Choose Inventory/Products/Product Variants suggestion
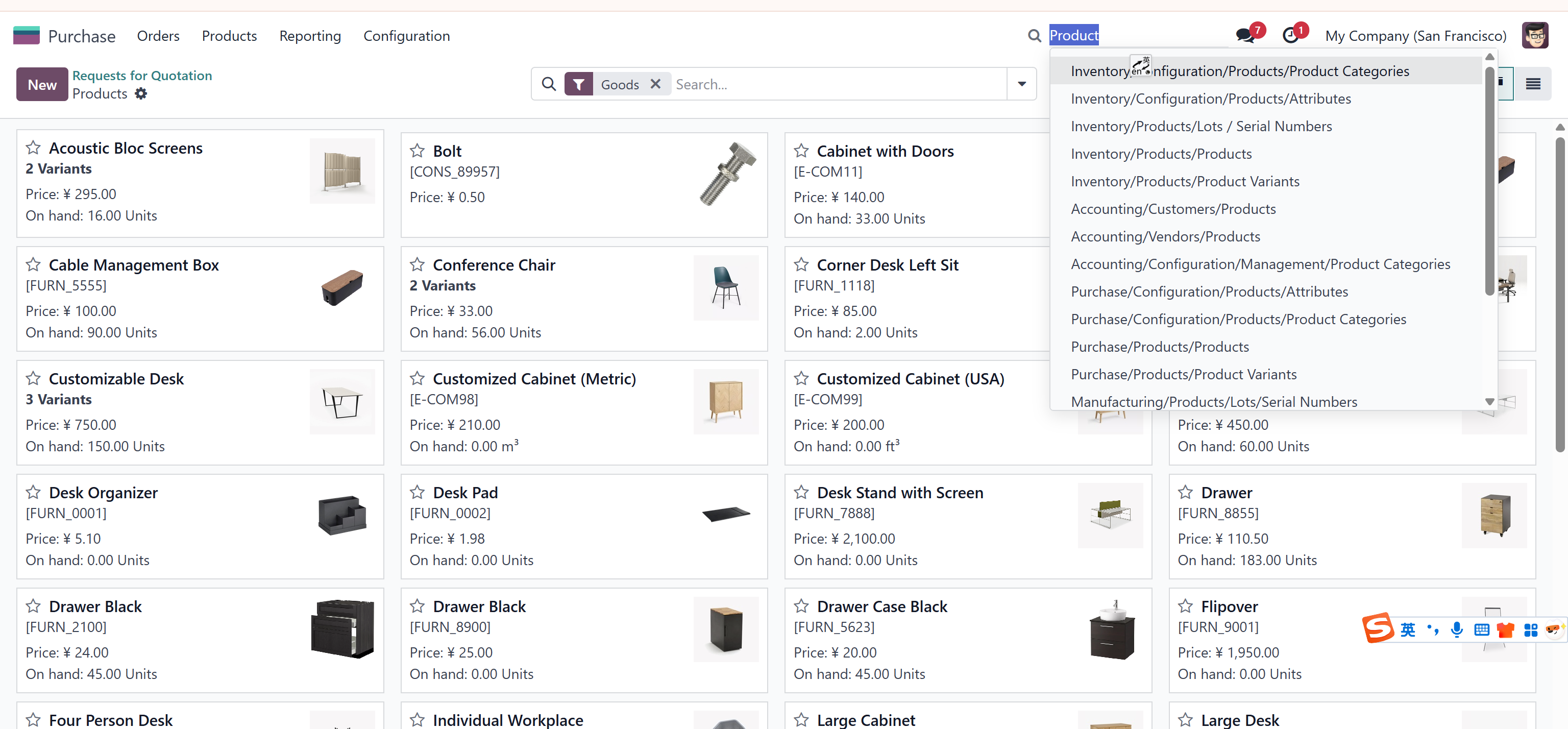Image resolution: width=1568 pixels, height=729 pixels. point(1266,182)
